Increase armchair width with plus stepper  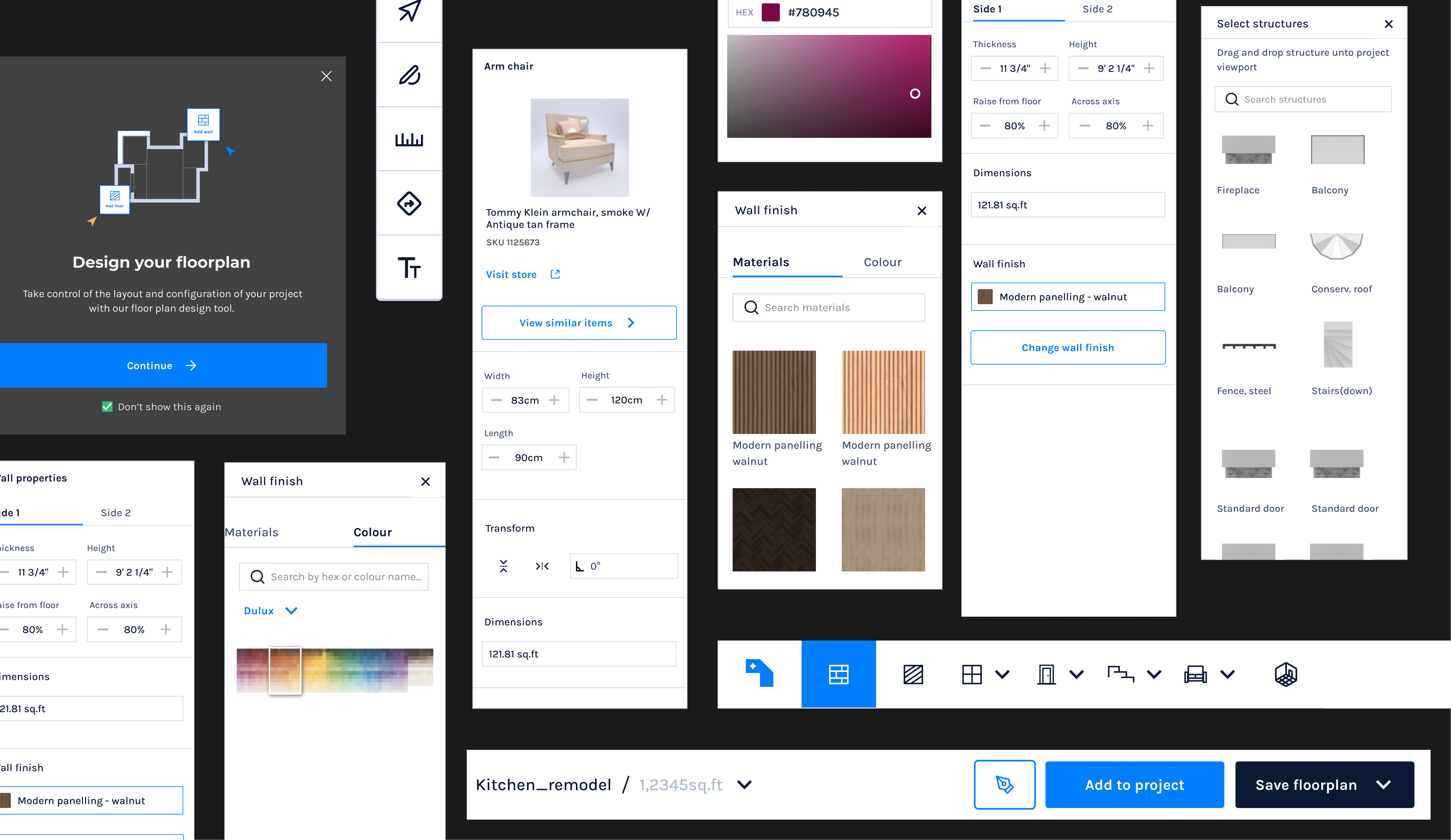tap(554, 400)
